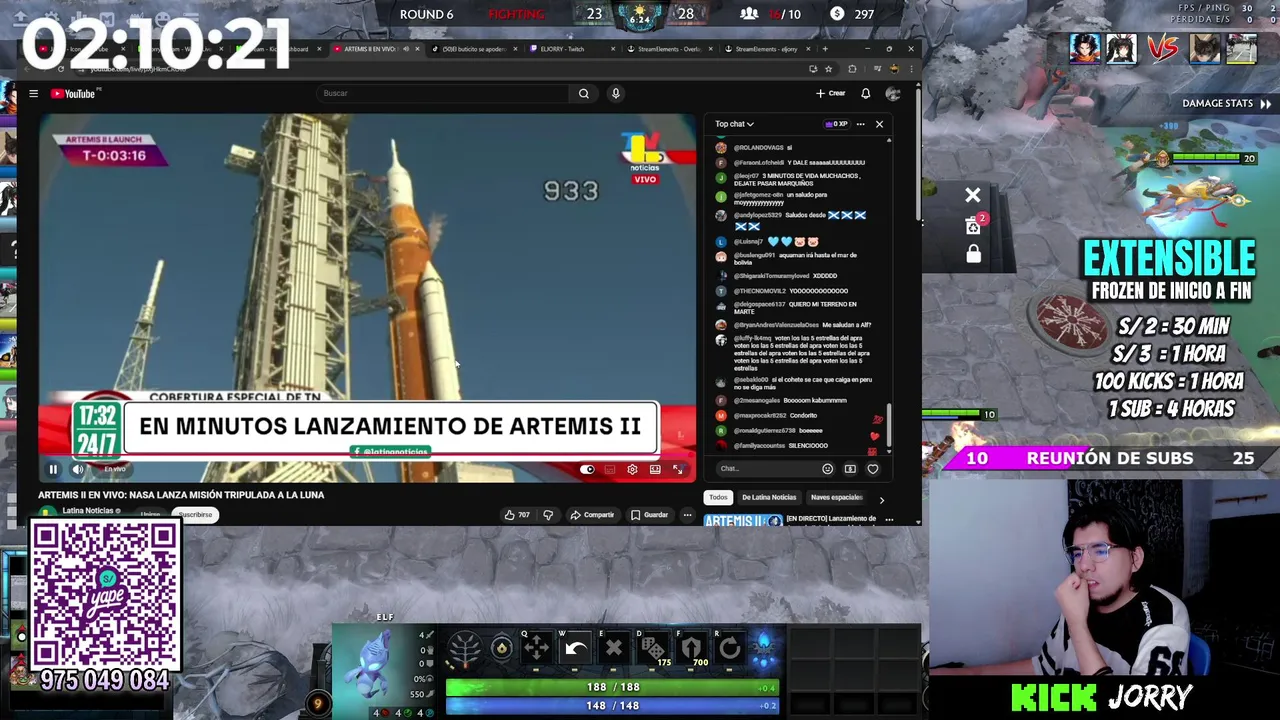Open the game icon with red 2 badge
This screenshot has width=1280, height=720.
975,224
